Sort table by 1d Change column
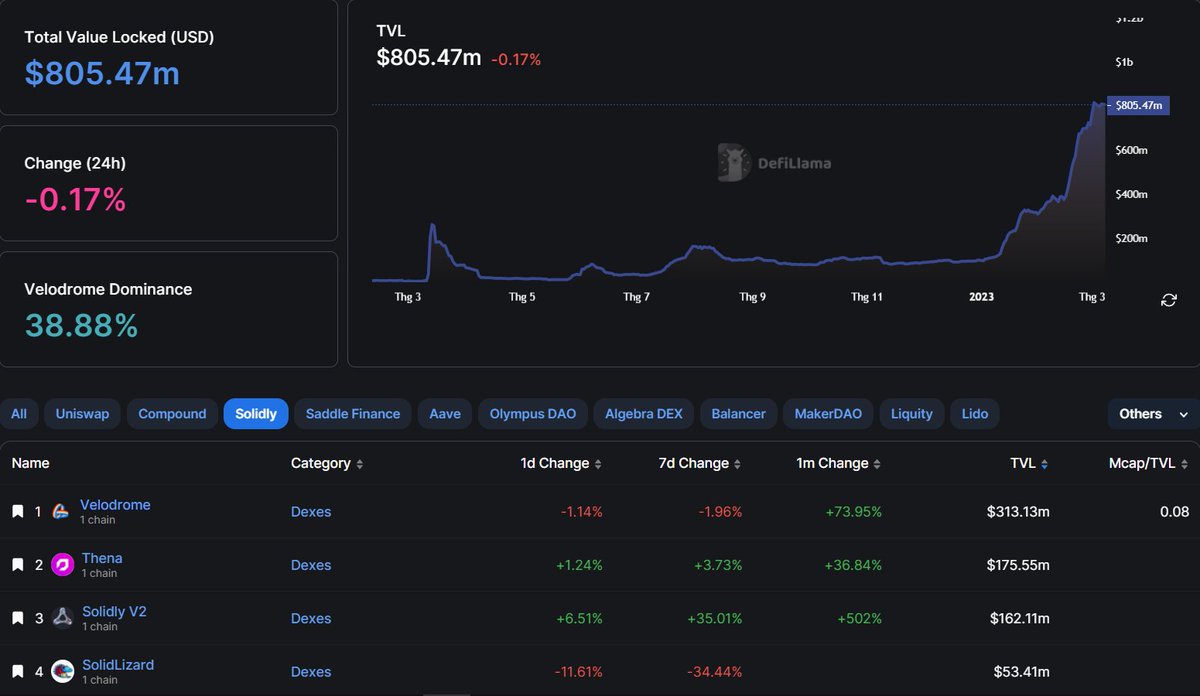 561,463
